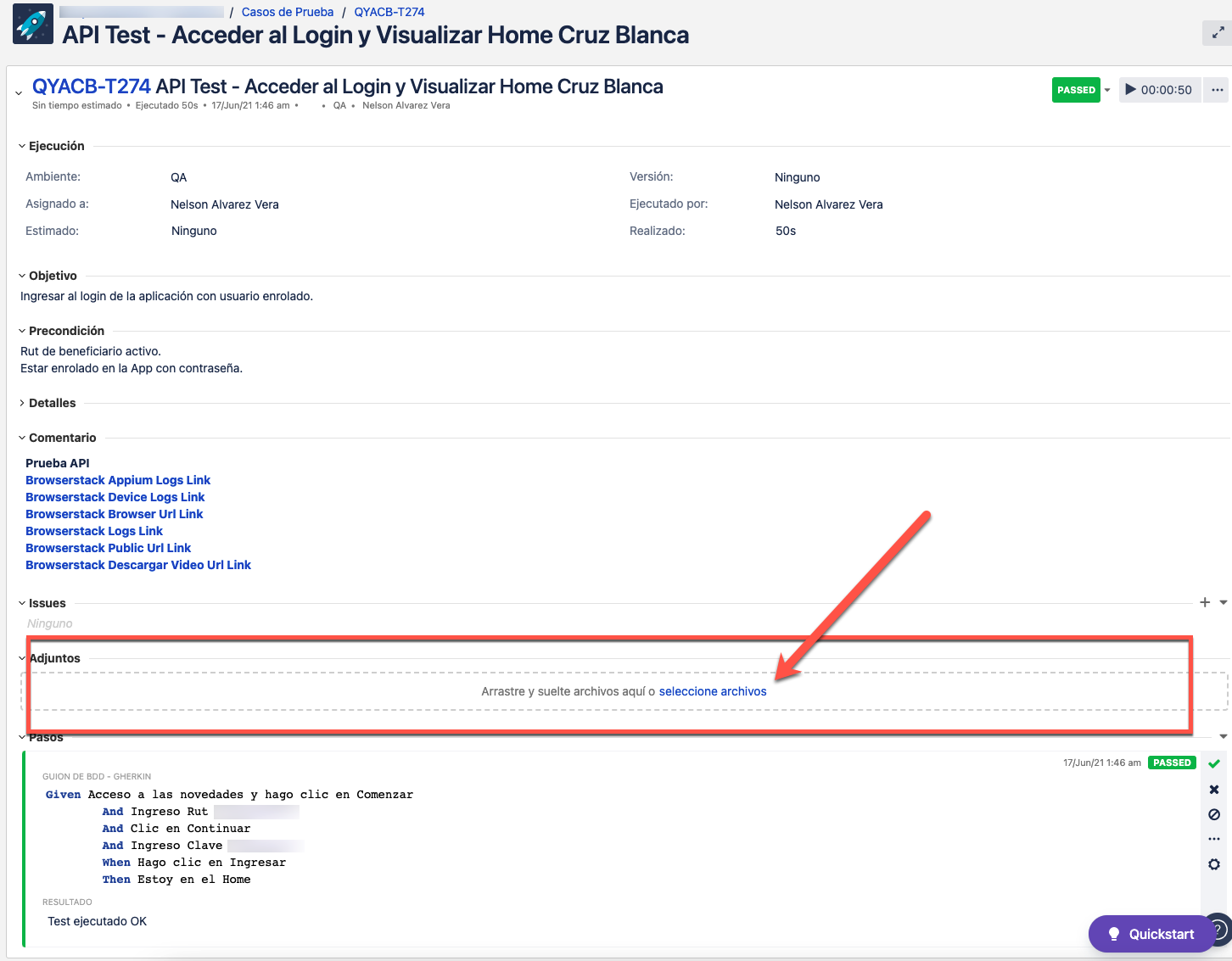
Task: Open the step's ellipsis options menu
Action: 1213,839
